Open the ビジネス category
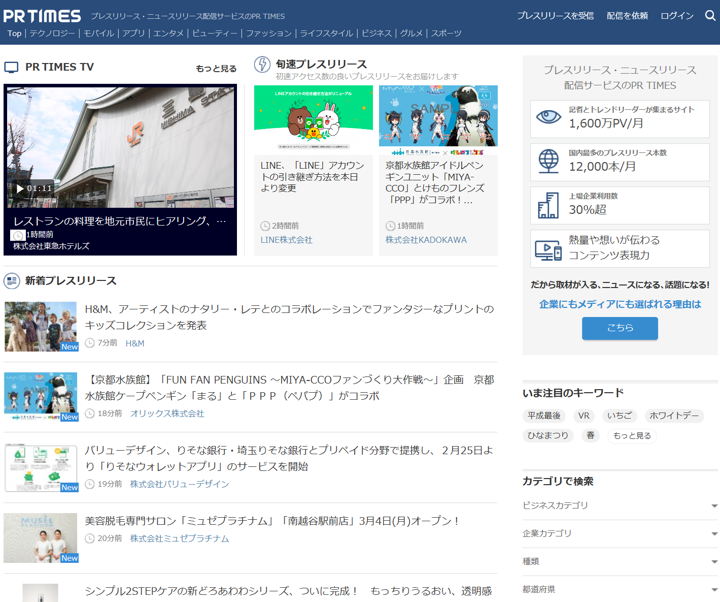This screenshot has height=602, width=720. 377,33
